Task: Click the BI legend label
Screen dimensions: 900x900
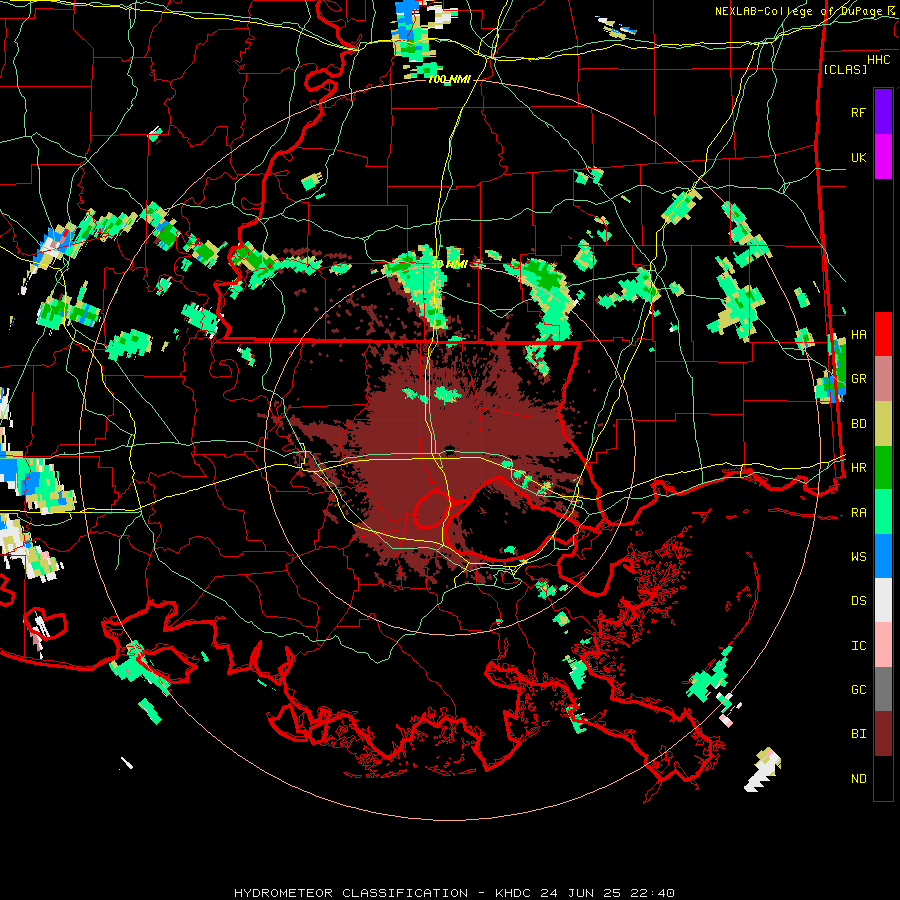Action: (858, 734)
